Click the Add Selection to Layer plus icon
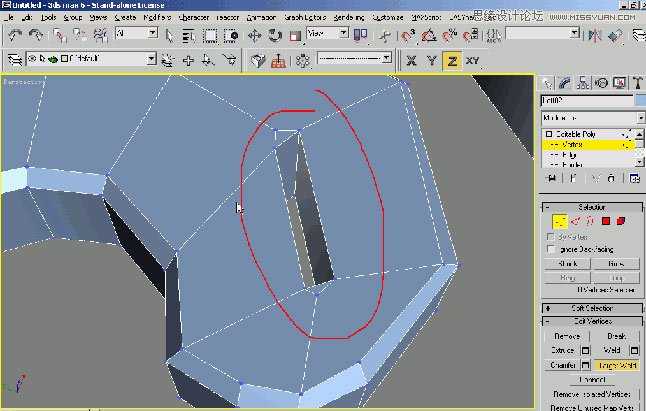Image resolution: width=646 pixels, height=411 pixels. pyautogui.click(x=188, y=61)
